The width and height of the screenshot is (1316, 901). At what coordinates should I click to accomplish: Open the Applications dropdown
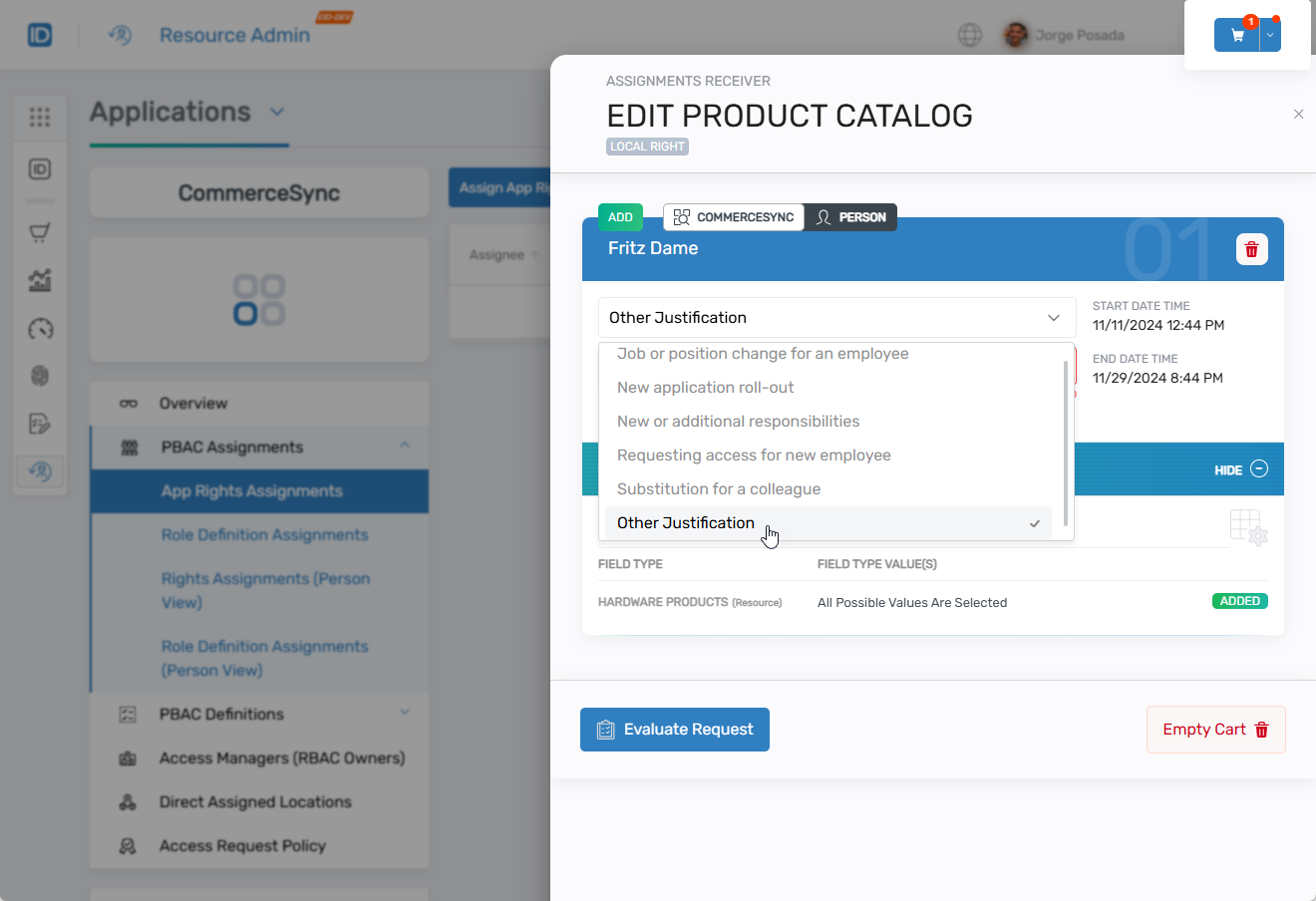point(277,113)
